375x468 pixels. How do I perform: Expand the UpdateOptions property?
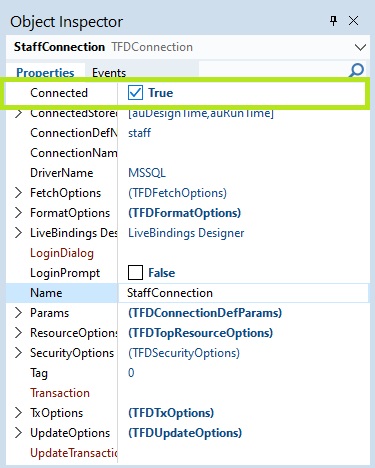point(19,433)
